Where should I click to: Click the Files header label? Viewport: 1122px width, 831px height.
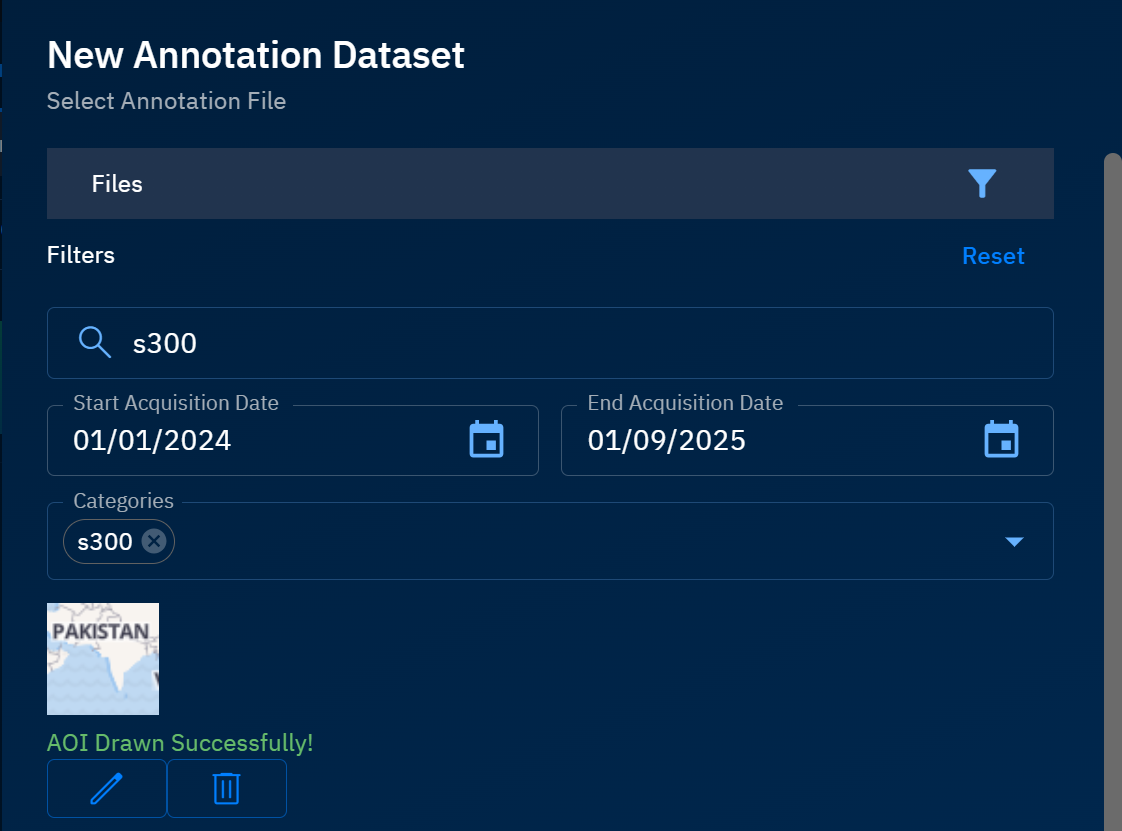click(x=117, y=184)
